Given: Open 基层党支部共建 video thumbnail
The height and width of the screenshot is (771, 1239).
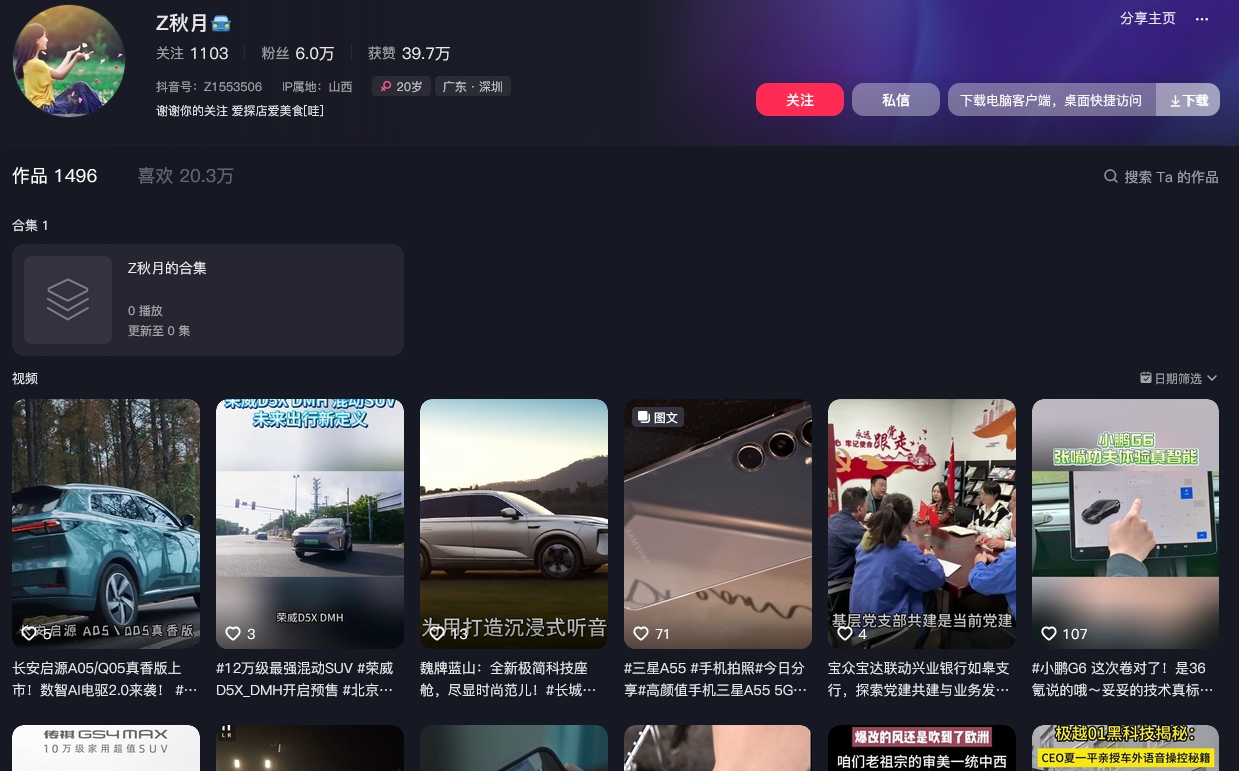Looking at the screenshot, I should [922, 524].
